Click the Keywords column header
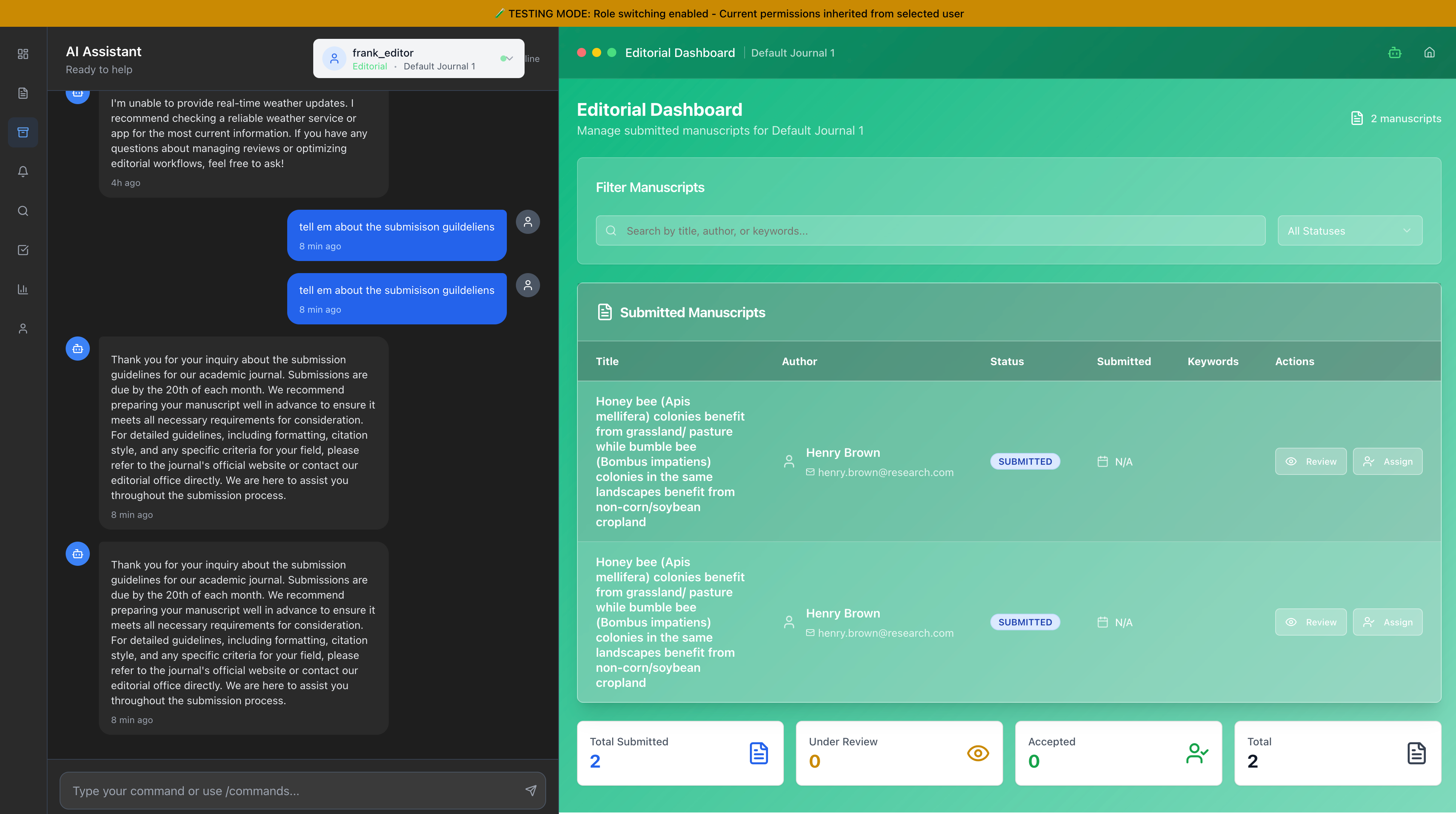1456x814 pixels. [1213, 361]
